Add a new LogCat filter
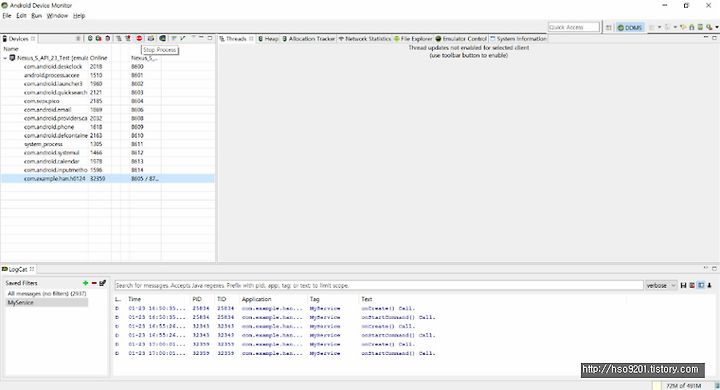Screen dimensions: 720x390 tap(85, 283)
